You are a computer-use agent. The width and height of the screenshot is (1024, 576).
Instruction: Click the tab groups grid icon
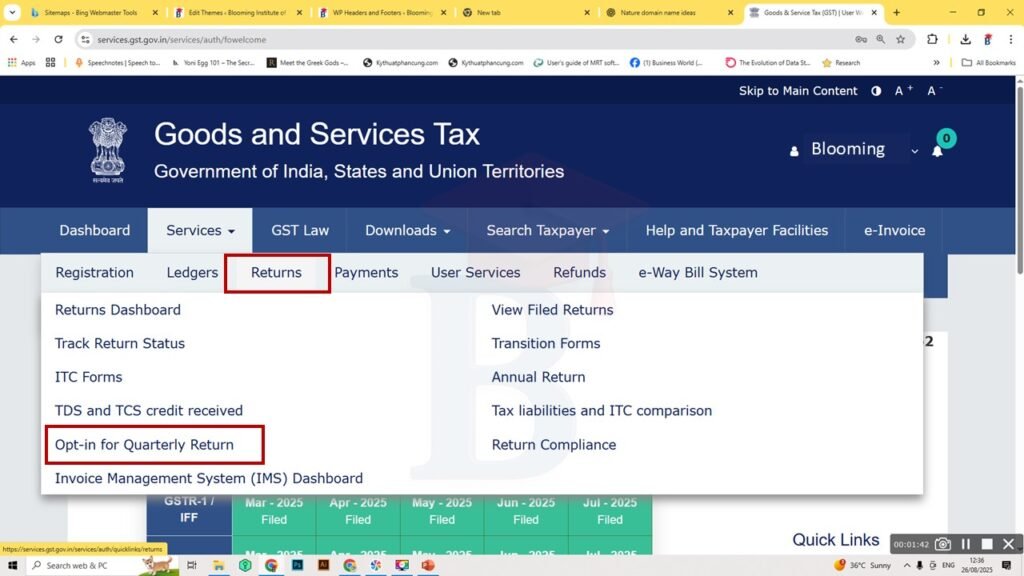pos(50,63)
